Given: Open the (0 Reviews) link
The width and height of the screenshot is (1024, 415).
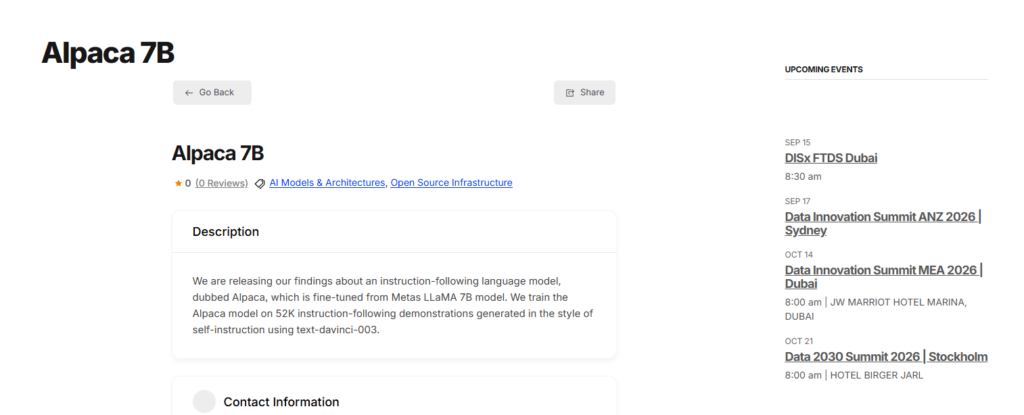Looking at the screenshot, I should (x=221, y=183).
